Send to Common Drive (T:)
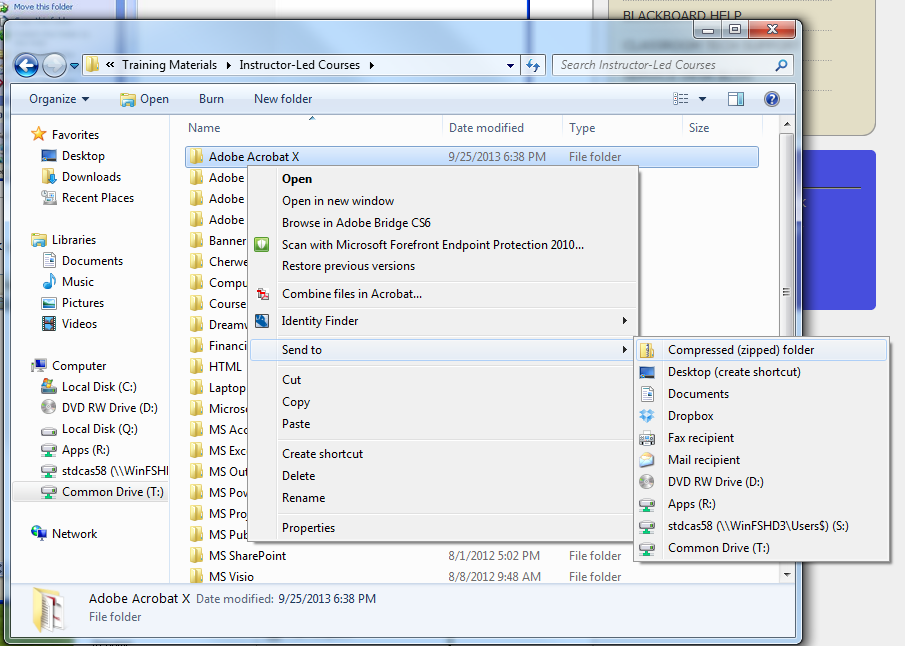Image resolution: width=905 pixels, height=646 pixels. pyautogui.click(x=761, y=548)
